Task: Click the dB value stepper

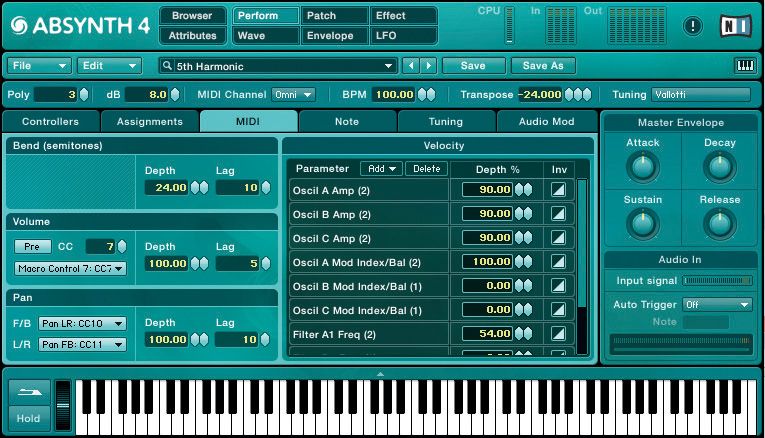Action: (175, 94)
